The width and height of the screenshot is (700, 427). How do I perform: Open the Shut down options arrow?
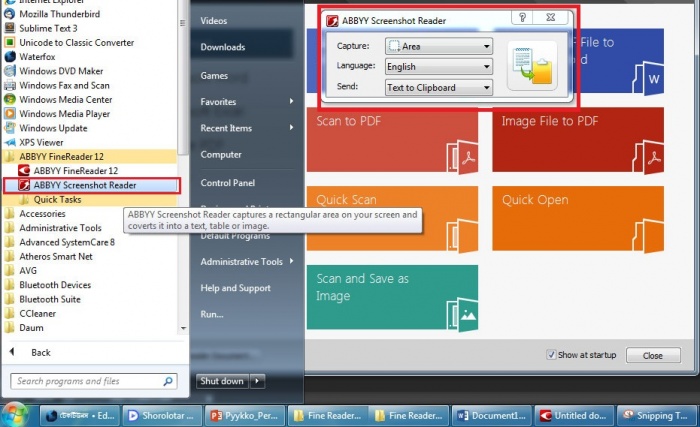[257, 381]
